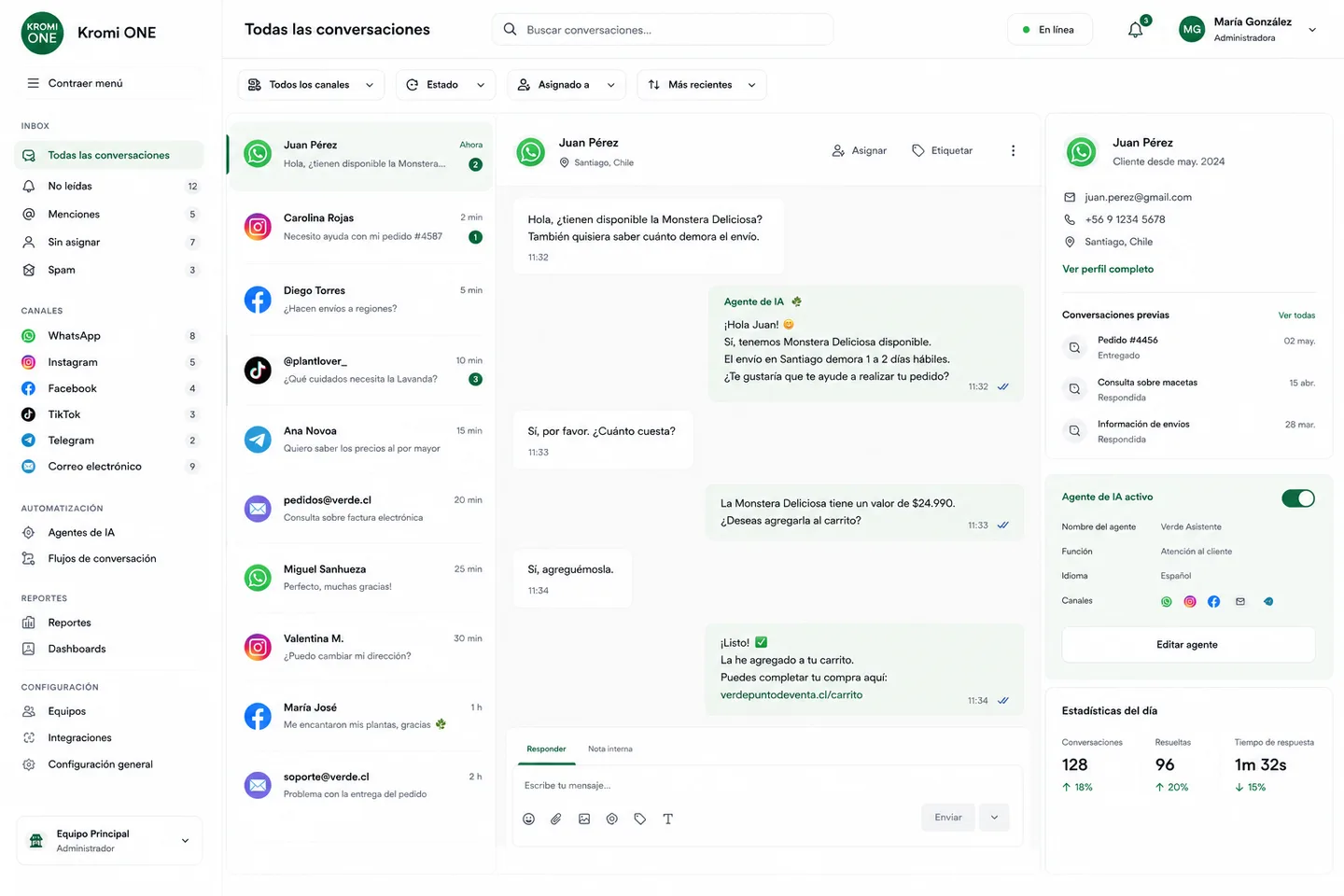Click the MG user avatar

[x=1192, y=30]
